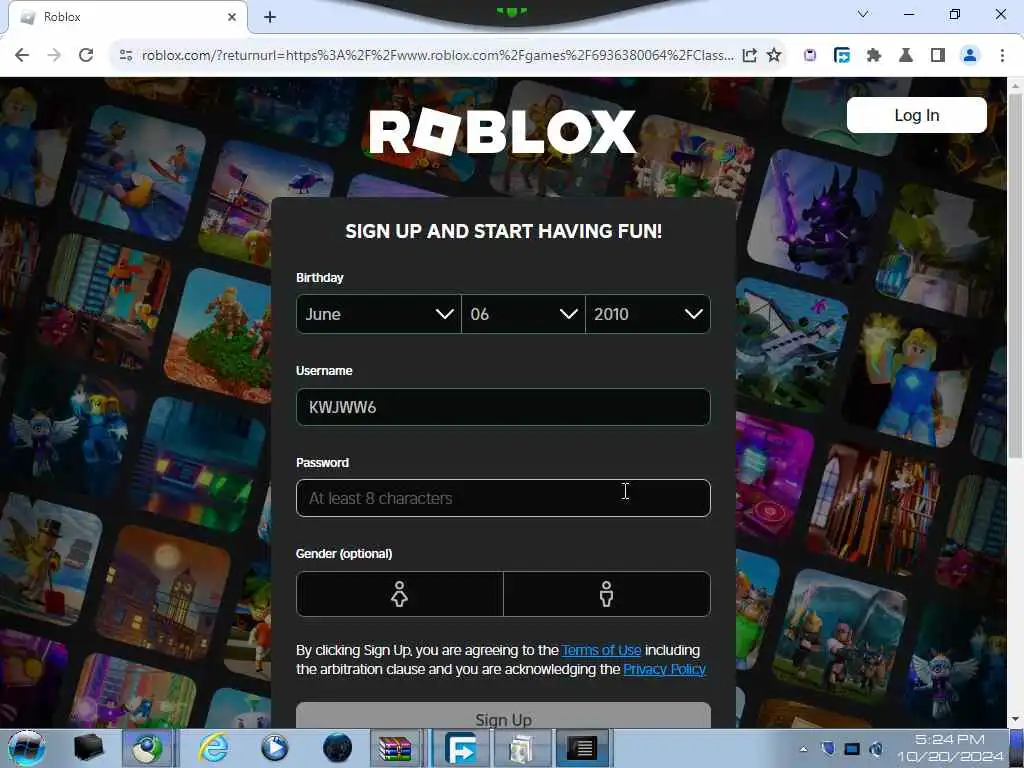
Task: Open the black box taskbar icon
Action: tap(89, 748)
